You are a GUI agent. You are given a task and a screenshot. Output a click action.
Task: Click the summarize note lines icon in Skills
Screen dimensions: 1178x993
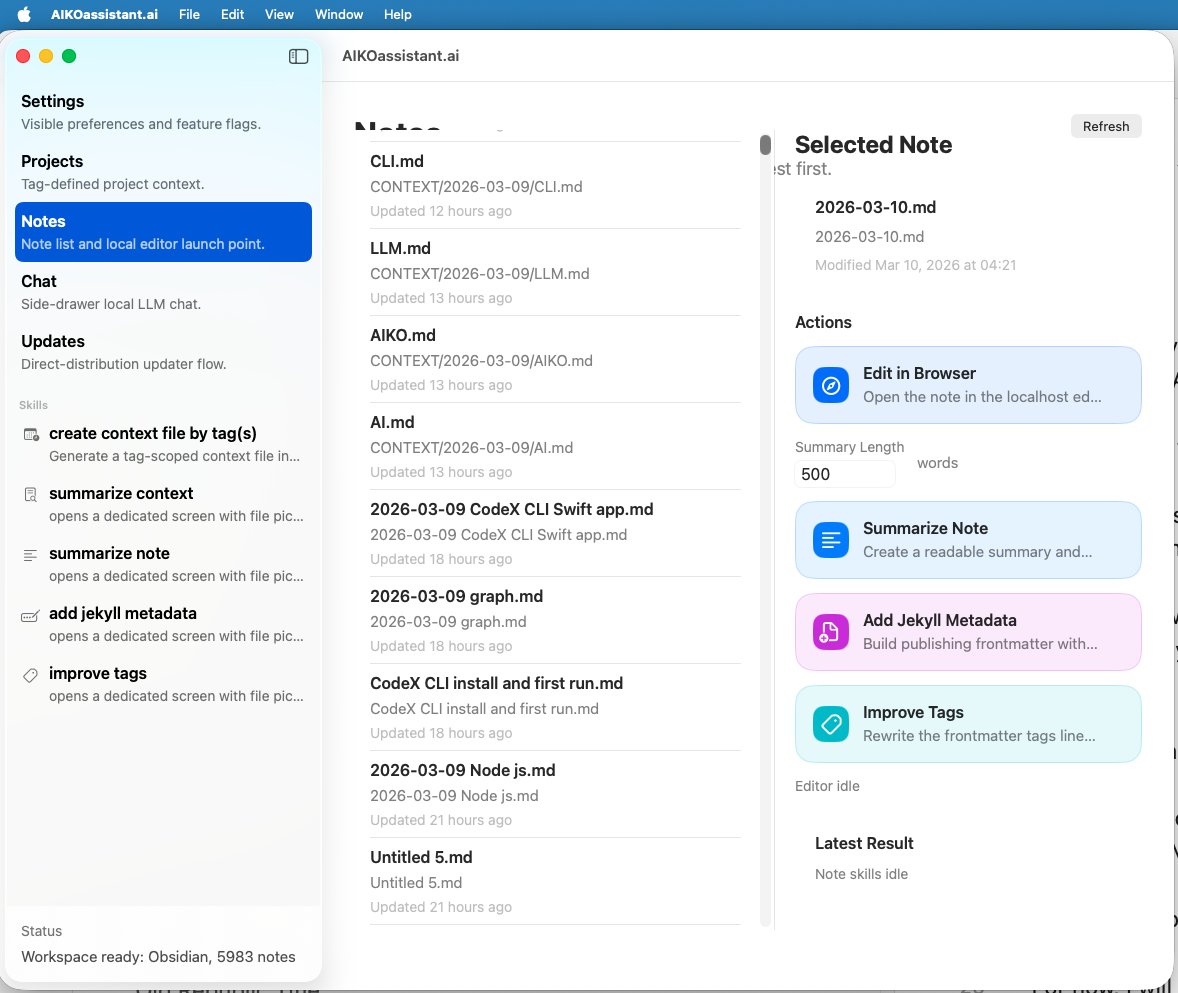32,552
